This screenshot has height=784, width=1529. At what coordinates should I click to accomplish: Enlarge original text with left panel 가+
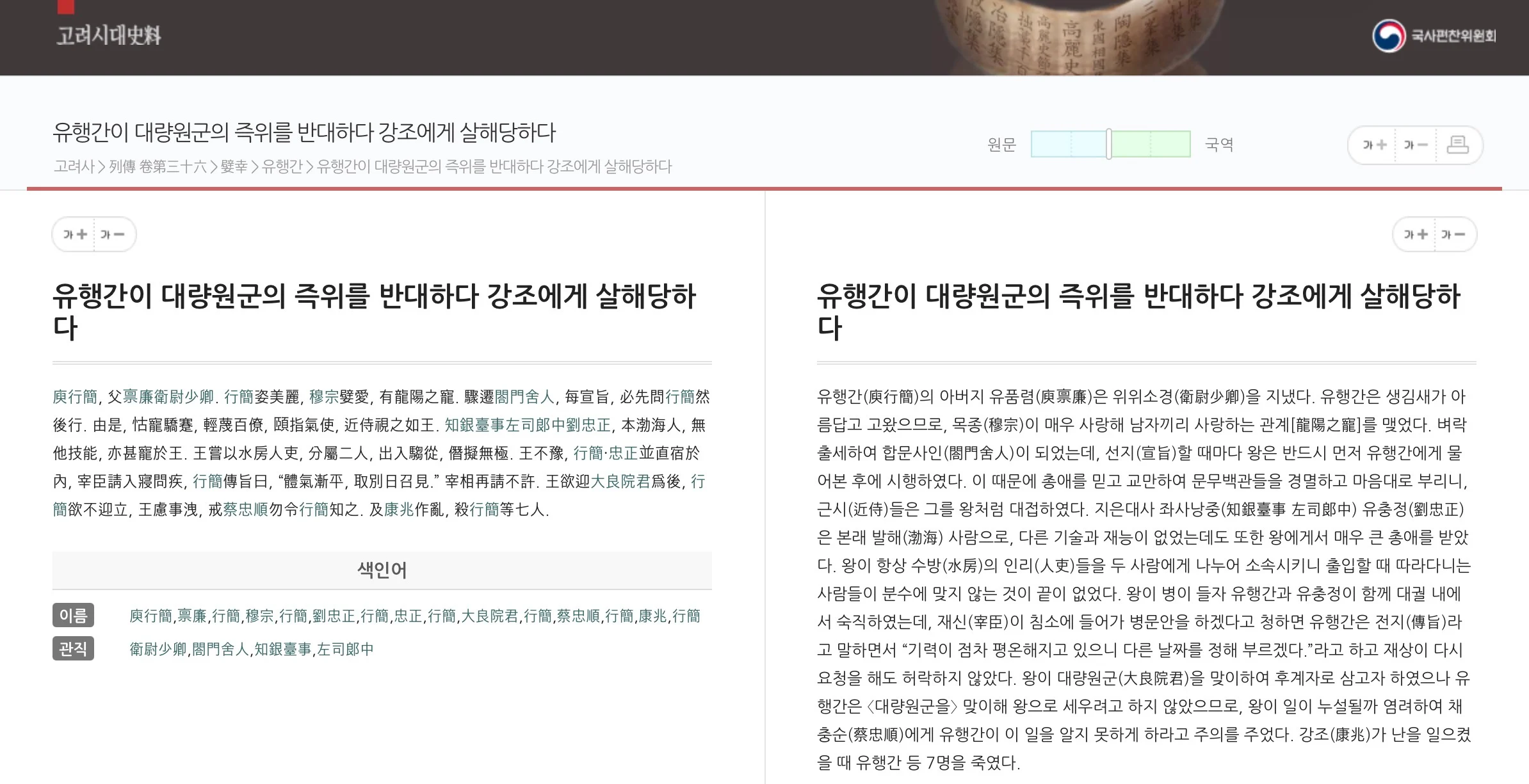point(75,234)
